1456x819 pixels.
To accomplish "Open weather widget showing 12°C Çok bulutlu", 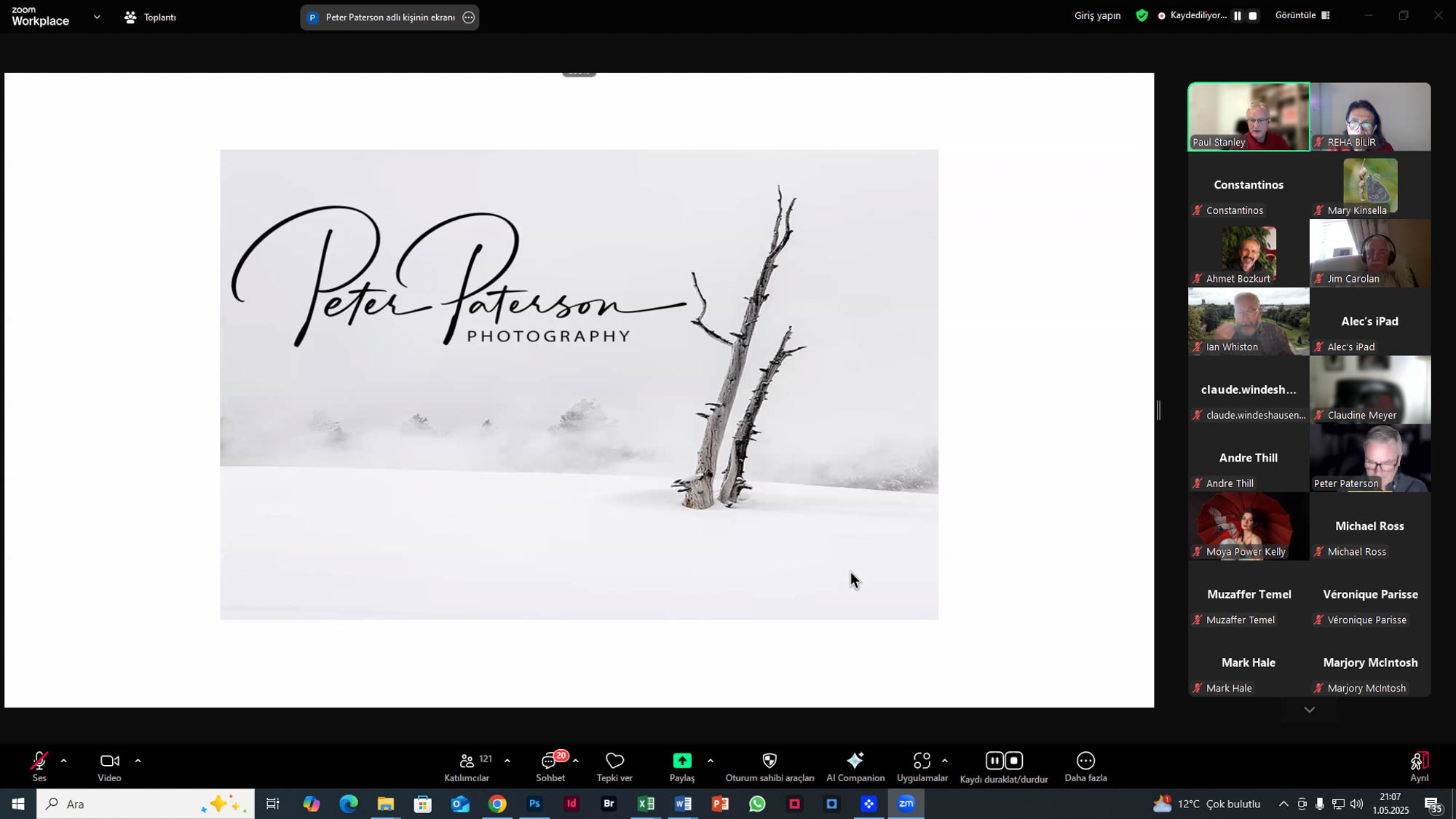I will click(1206, 804).
